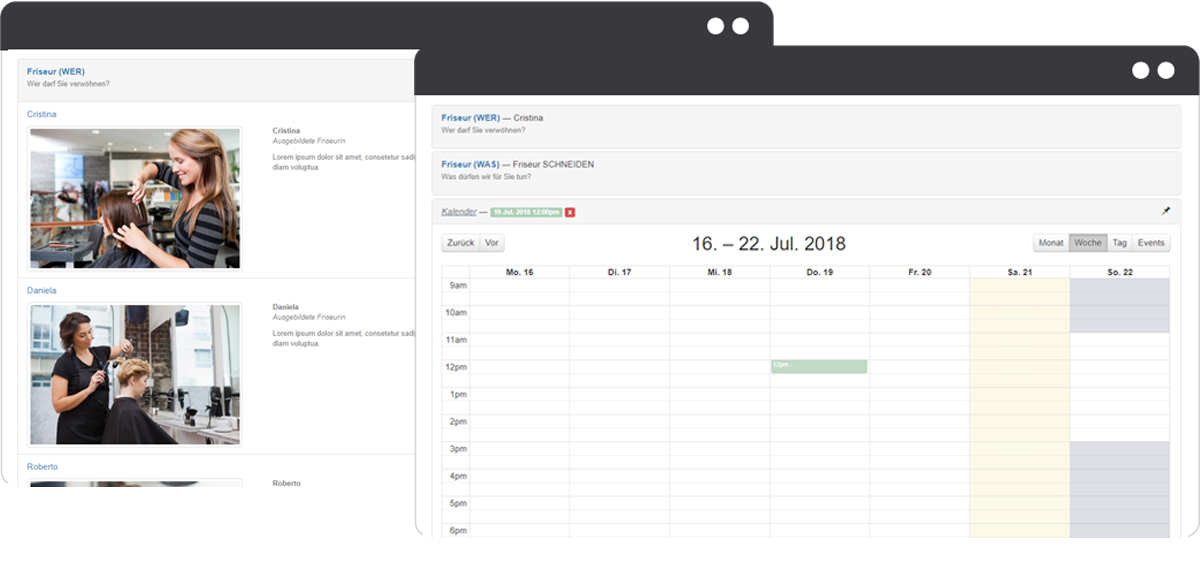The image size is (1200, 565).
Task: Open the Roberto name link
Action: coord(42,467)
